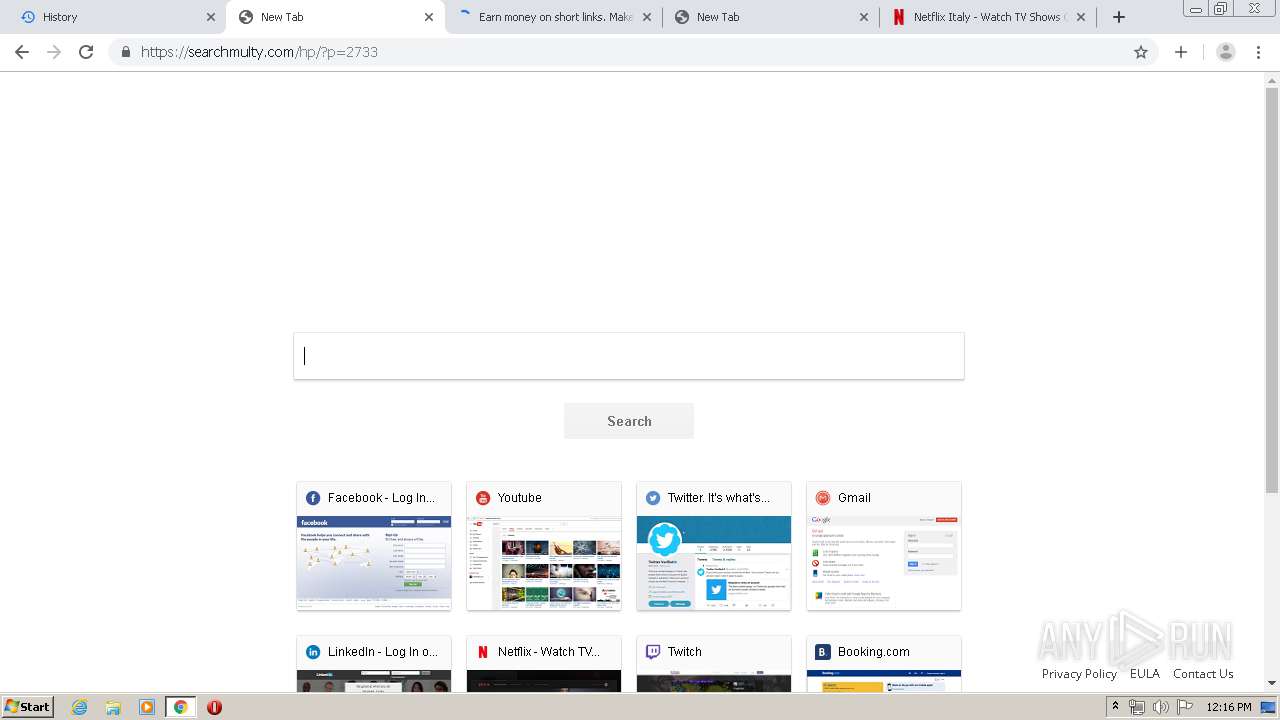
Task: Click the plus icon beside the bookmark star
Action: click(x=1181, y=52)
